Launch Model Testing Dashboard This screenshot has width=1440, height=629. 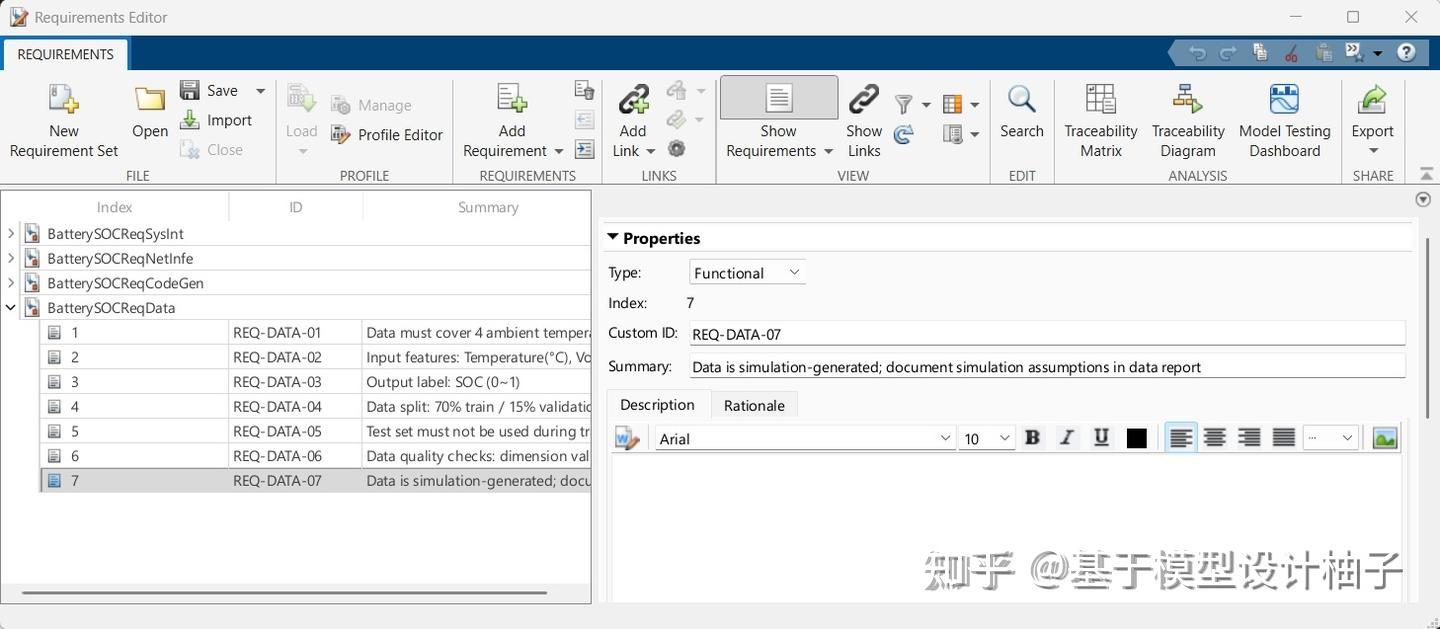coord(1284,120)
